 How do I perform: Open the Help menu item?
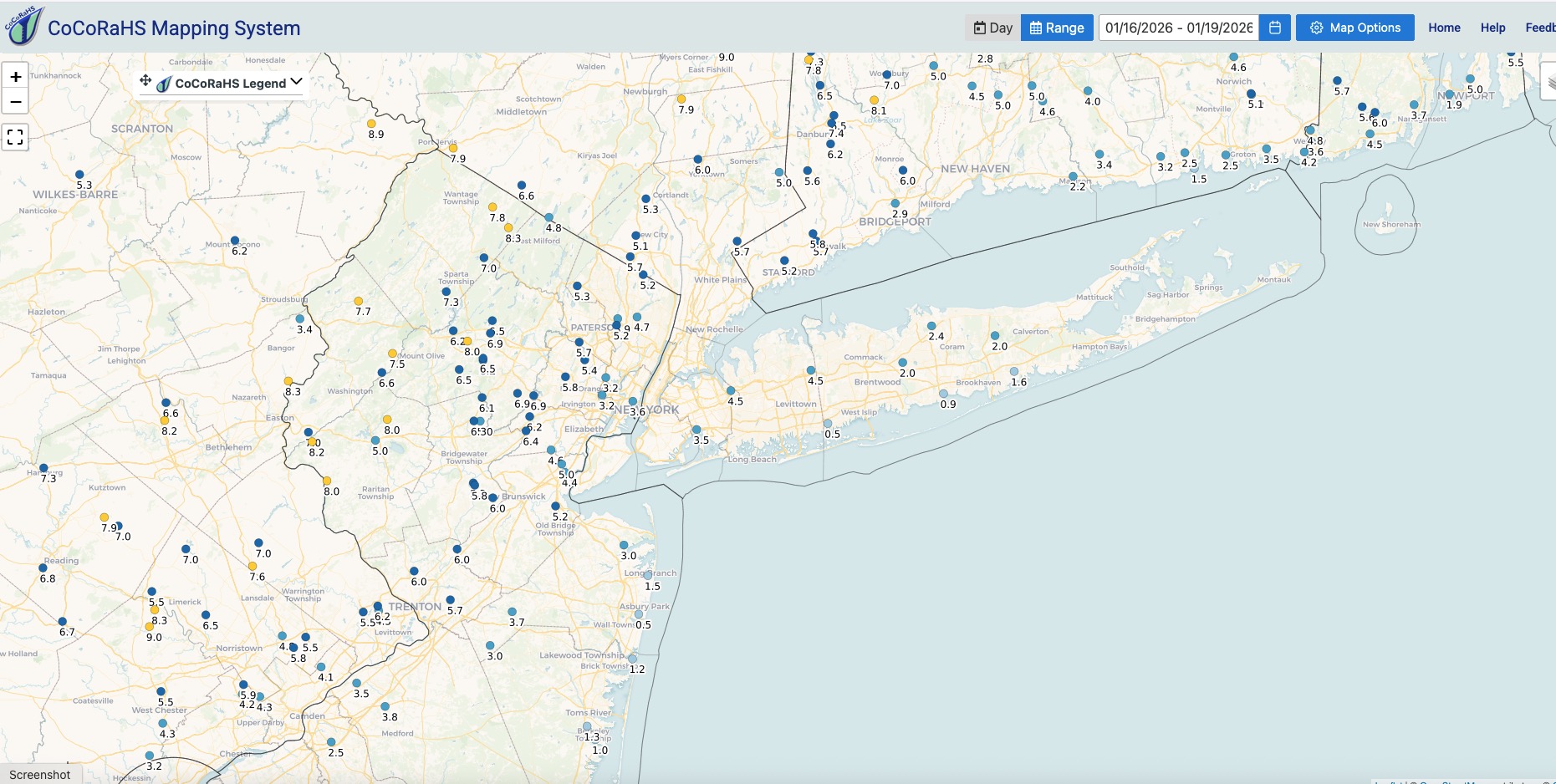pos(1492,28)
